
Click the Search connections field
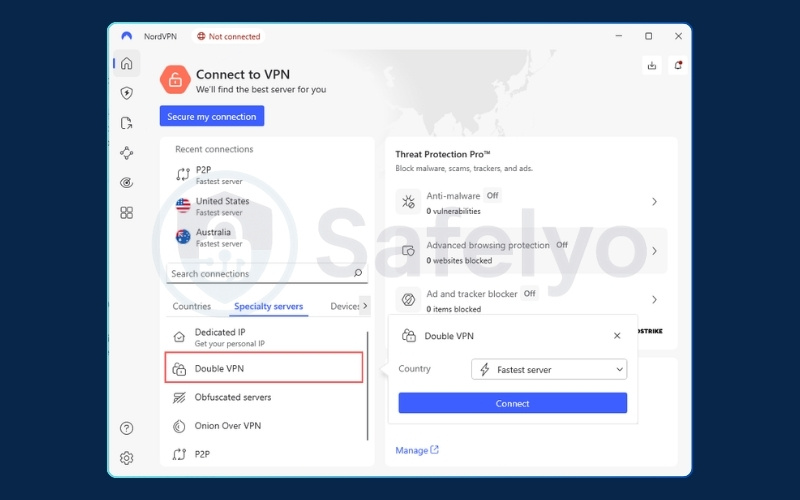(267, 273)
